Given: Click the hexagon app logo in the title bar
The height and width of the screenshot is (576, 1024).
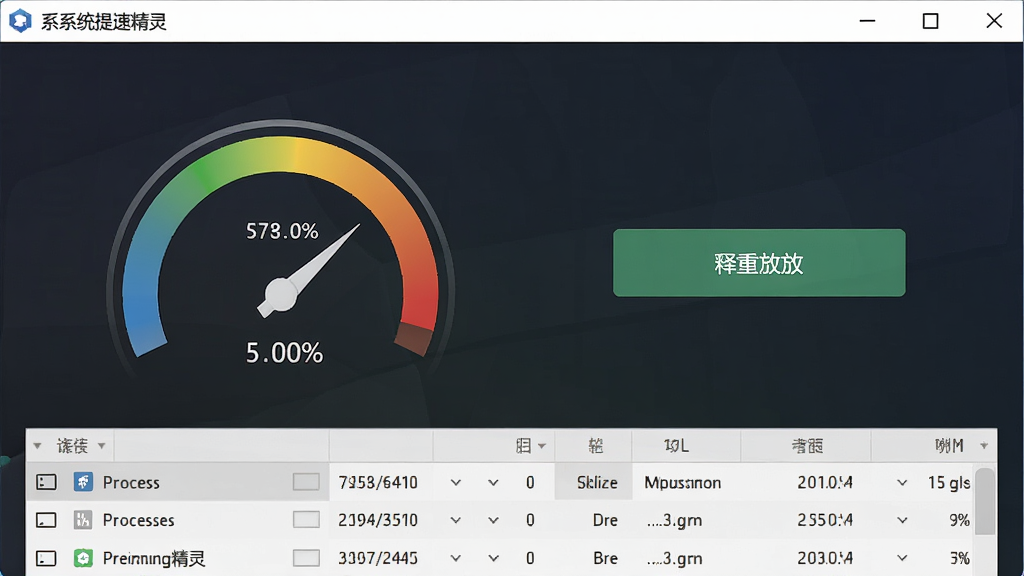Looking at the screenshot, I should (20, 21).
